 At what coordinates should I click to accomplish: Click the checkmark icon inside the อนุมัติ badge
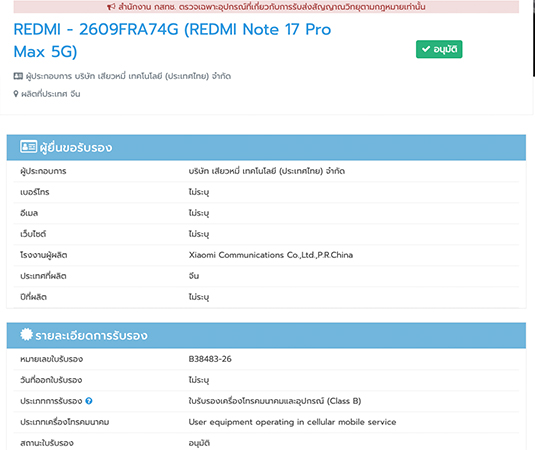point(426,49)
